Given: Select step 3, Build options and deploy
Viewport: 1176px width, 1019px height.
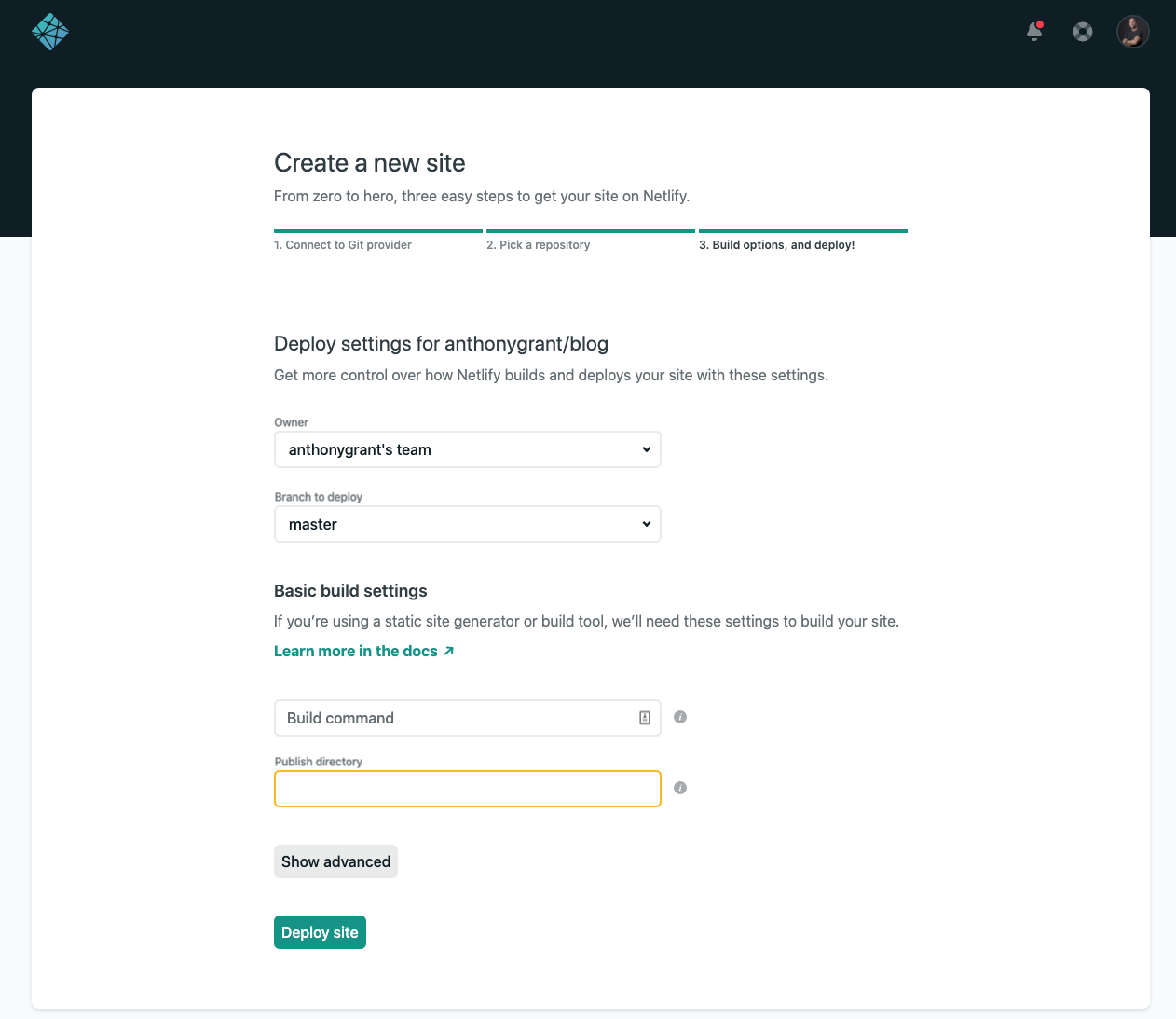Looking at the screenshot, I should pos(777,244).
